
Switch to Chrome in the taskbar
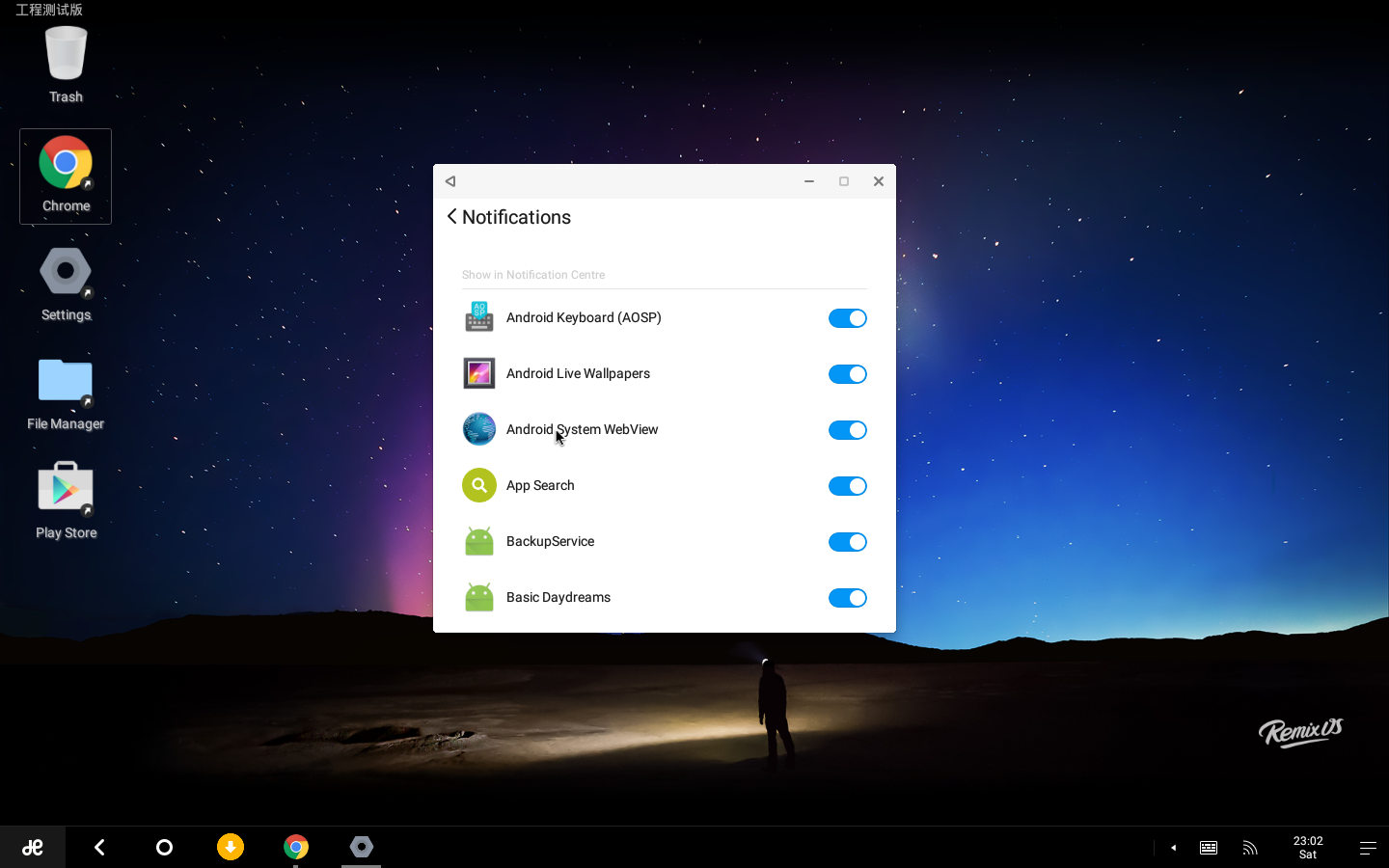[296, 847]
